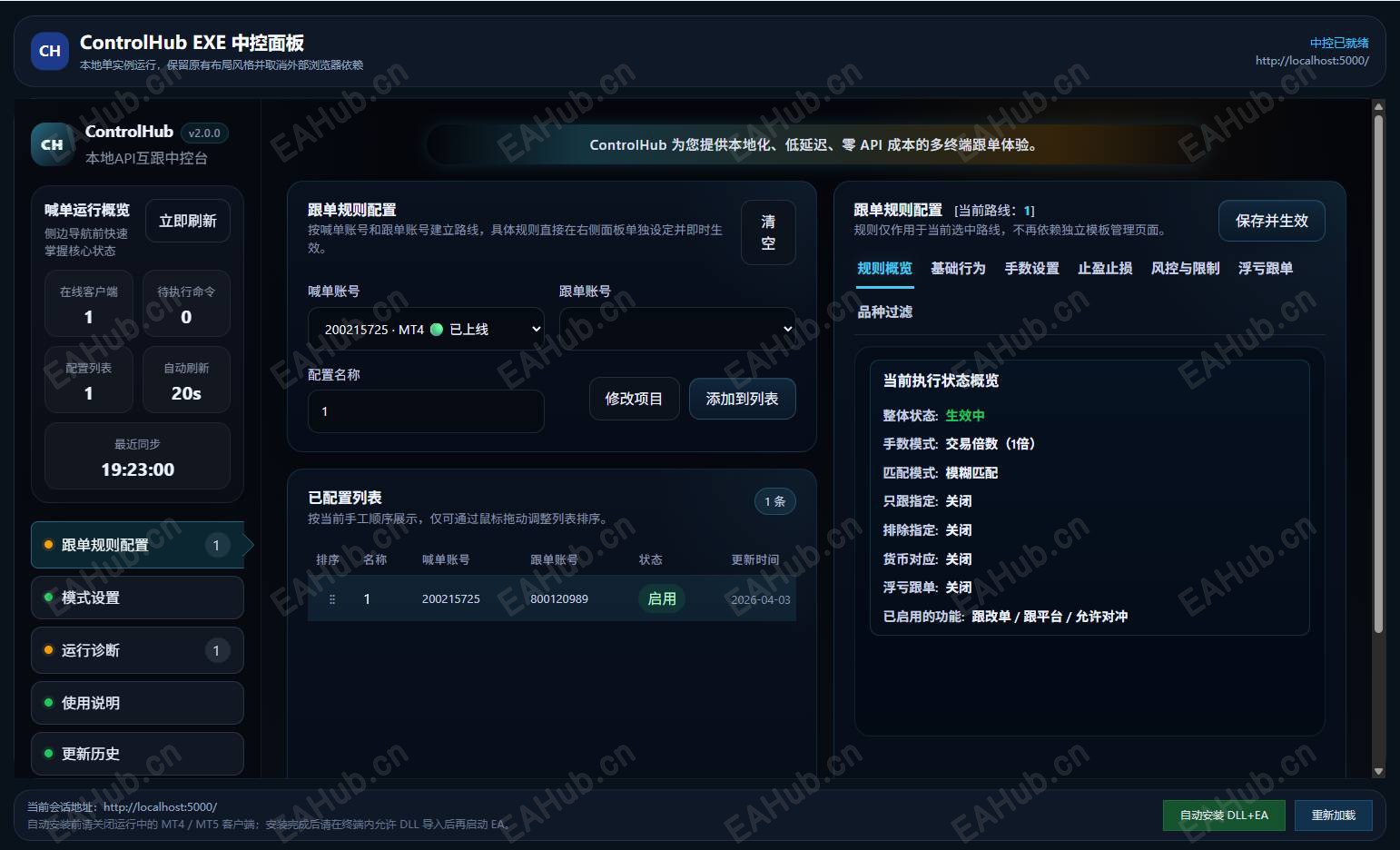Click the 修改项目 button

tap(634, 399)
